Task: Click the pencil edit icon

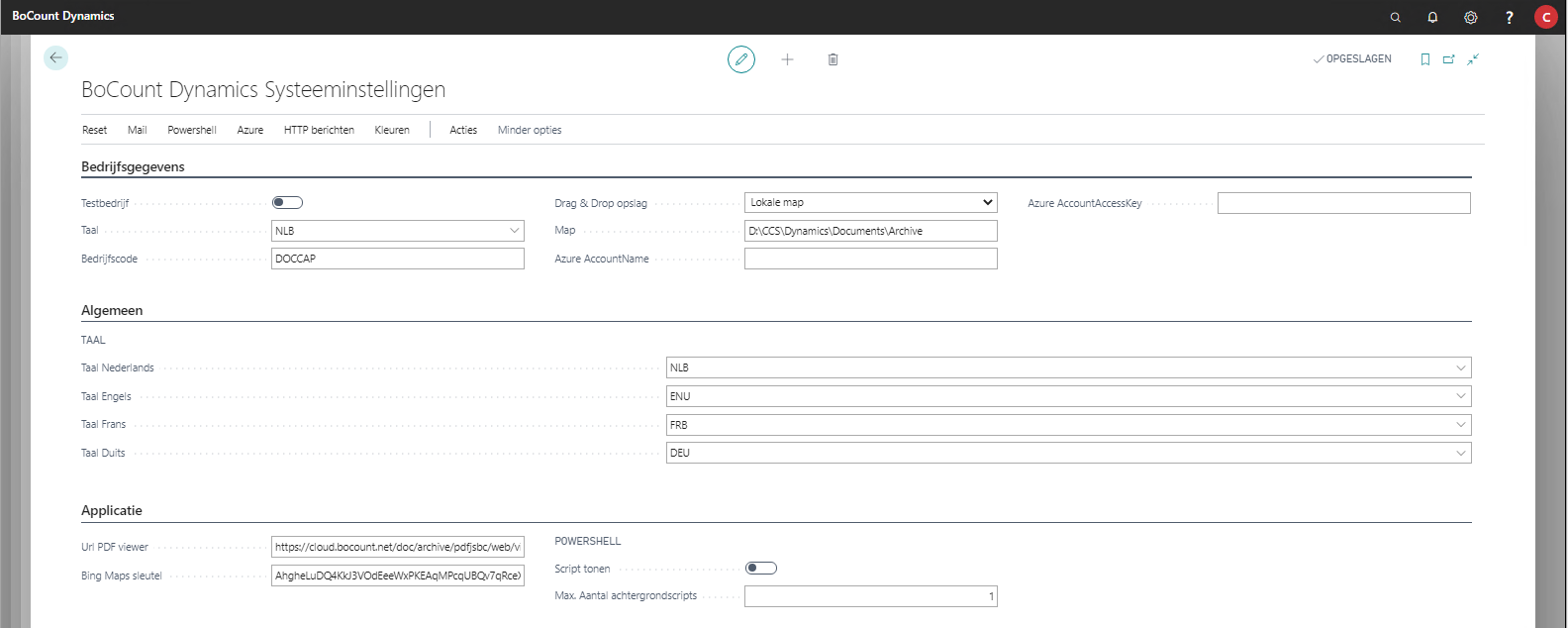Action: tap(740, 59)
